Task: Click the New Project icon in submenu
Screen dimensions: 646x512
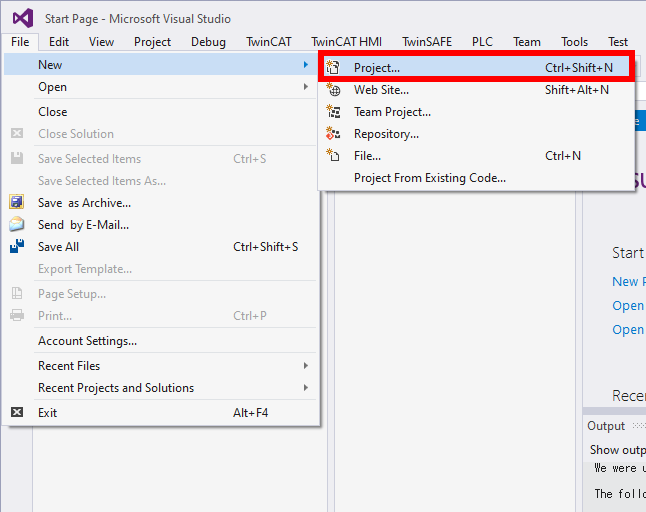Action: [x=334, y=68]
